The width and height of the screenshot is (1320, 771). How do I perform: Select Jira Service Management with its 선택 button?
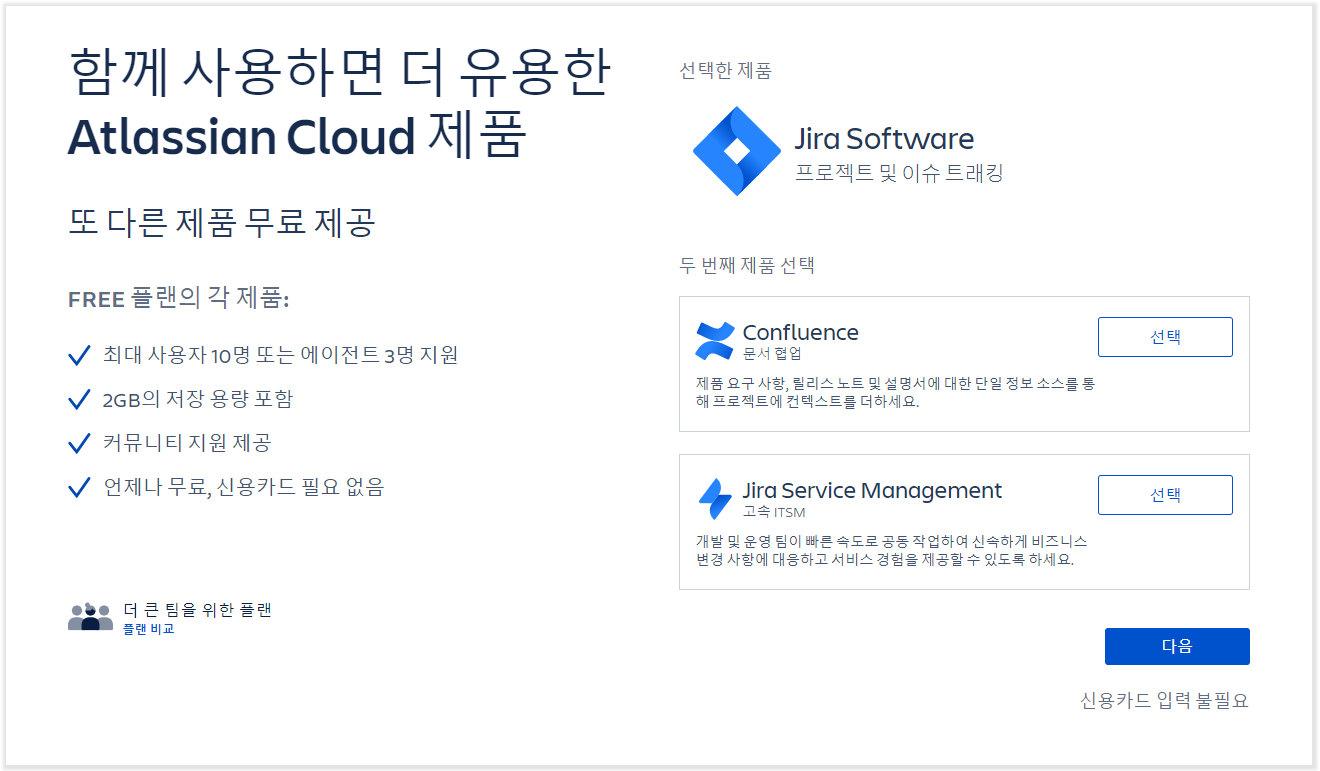[x=1165, y=495]
